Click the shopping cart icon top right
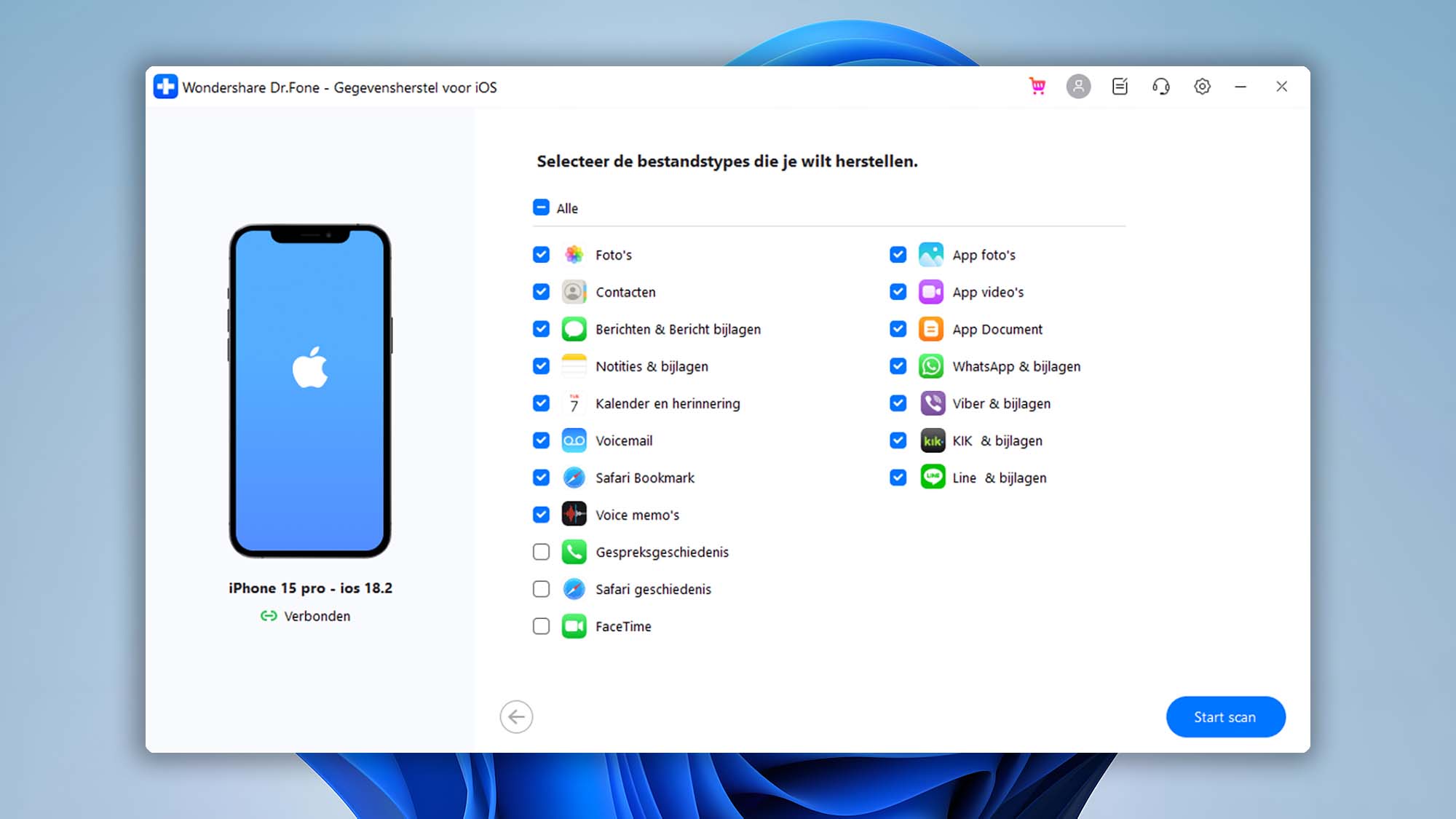This screenshot has height=819, width=1456. tap(1037, 86)
